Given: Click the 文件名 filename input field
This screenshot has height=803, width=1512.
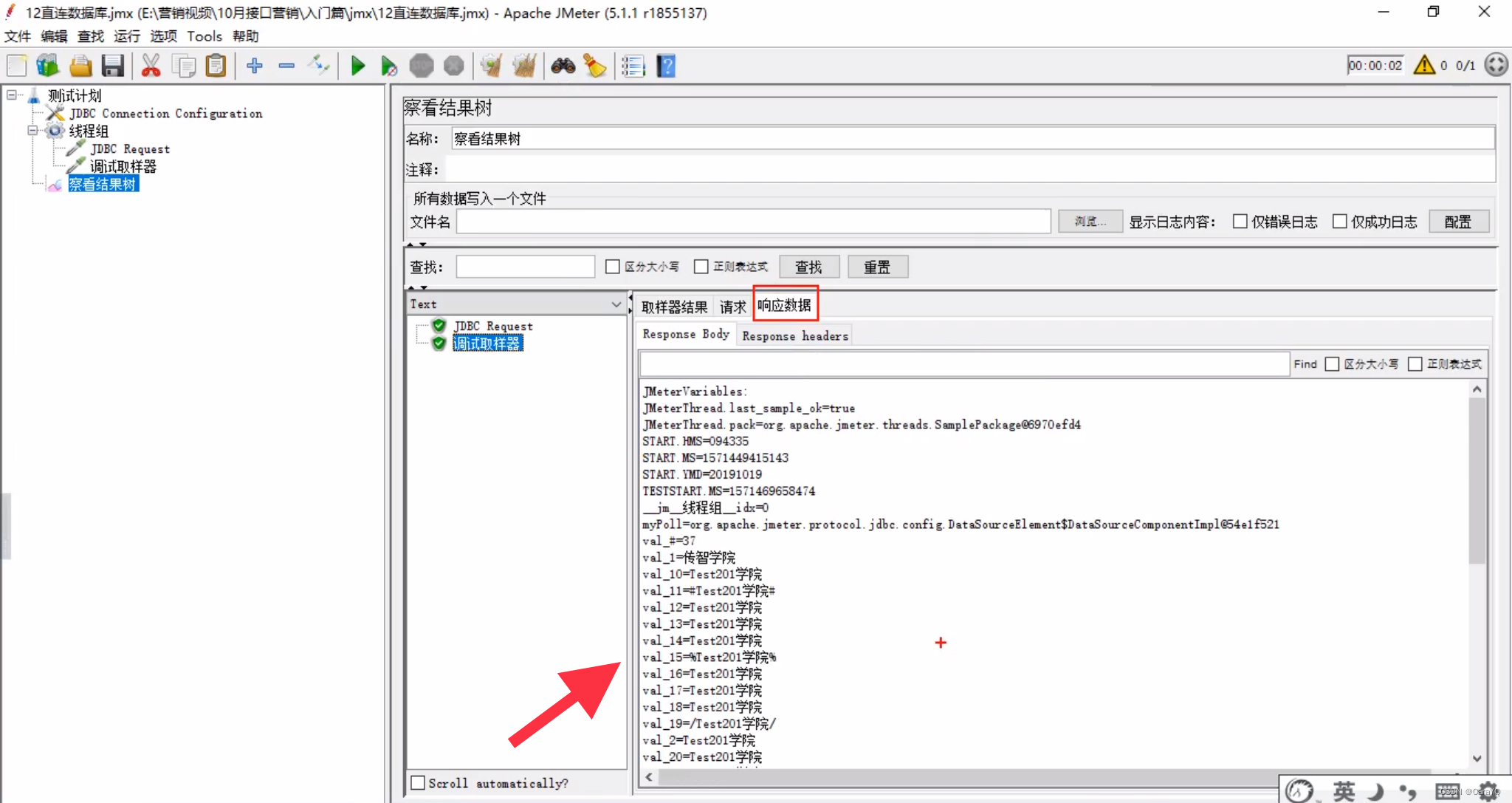Looking at the screenshot, I should coord(754,222).
